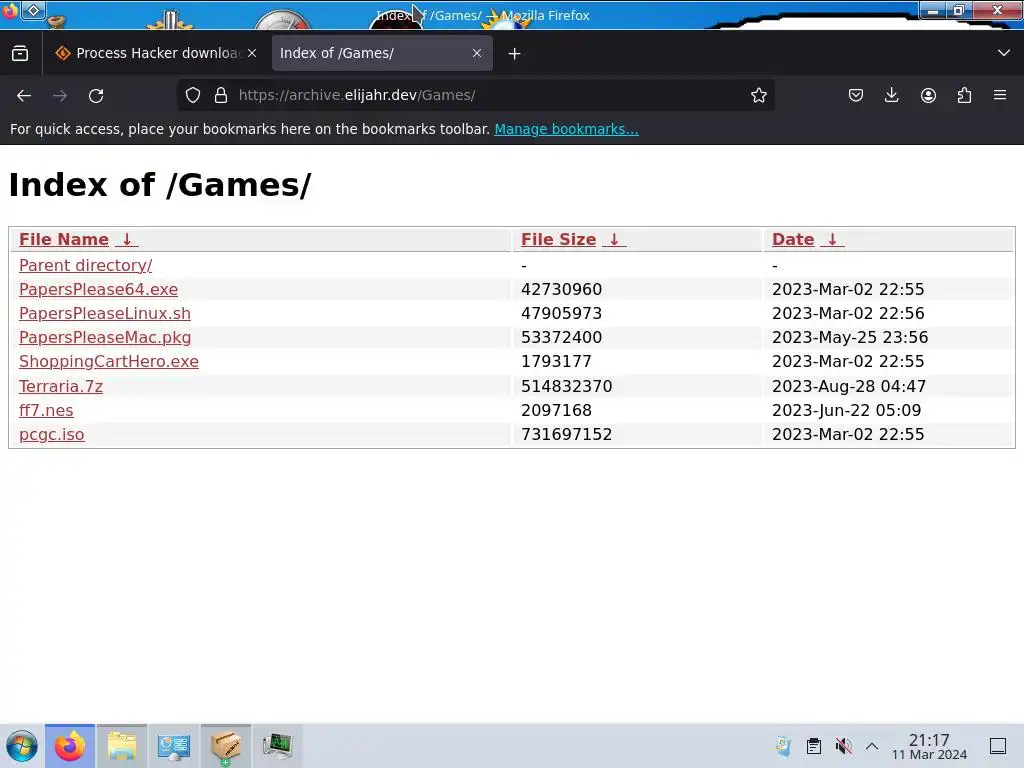Download Terraria.7z

[61, 387]
